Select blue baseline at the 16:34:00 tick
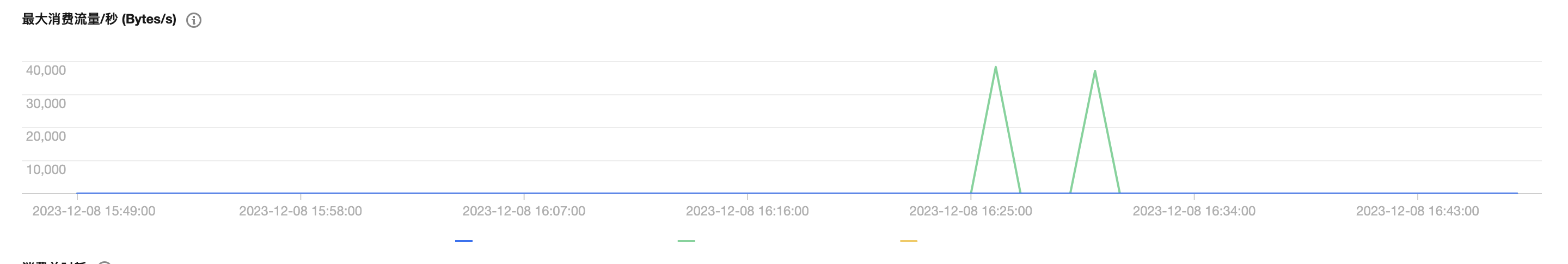Viewport: 1568px width, 264px height. (1195, 193)
